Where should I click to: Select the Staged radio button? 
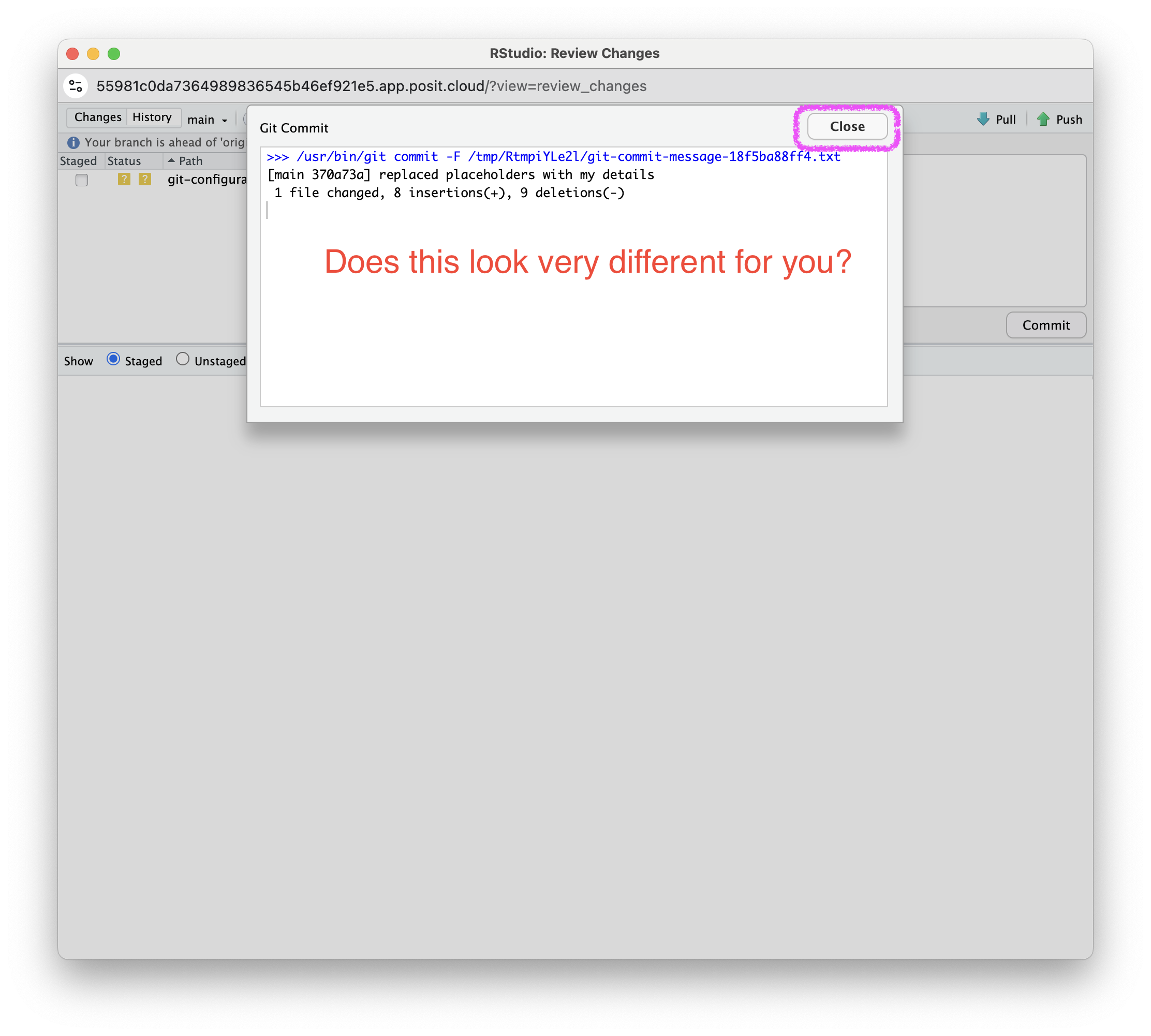tap(113, 359)
